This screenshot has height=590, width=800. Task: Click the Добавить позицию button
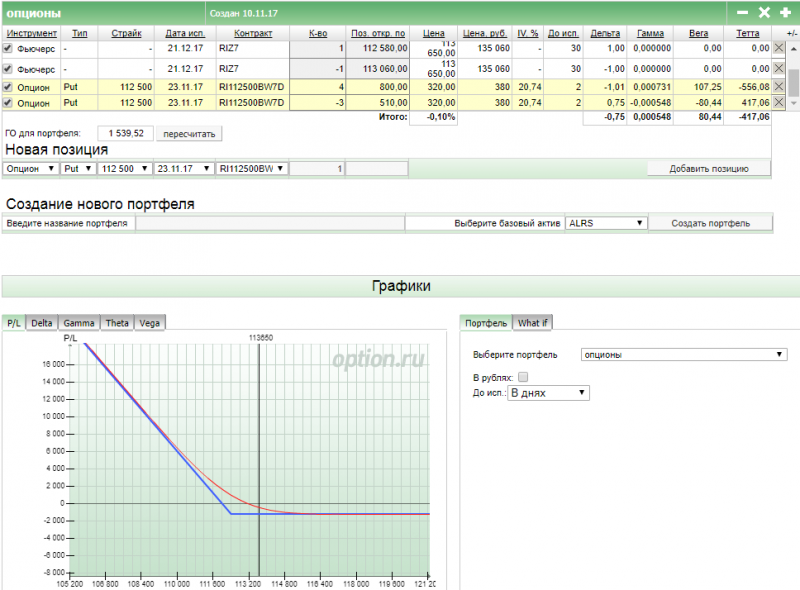[x=709, y=169]
